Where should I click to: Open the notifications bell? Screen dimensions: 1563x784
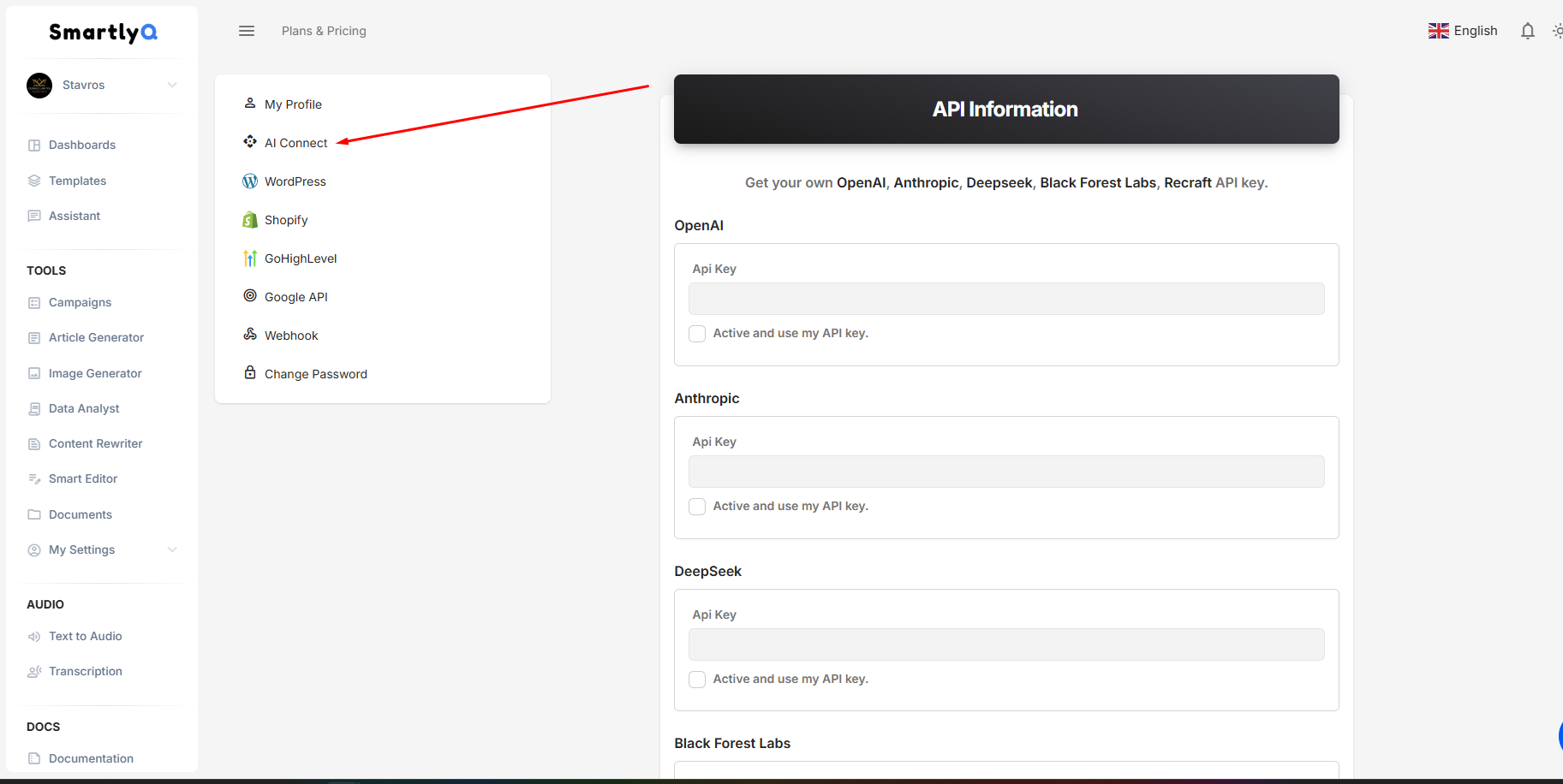(x=1528, y=31)
